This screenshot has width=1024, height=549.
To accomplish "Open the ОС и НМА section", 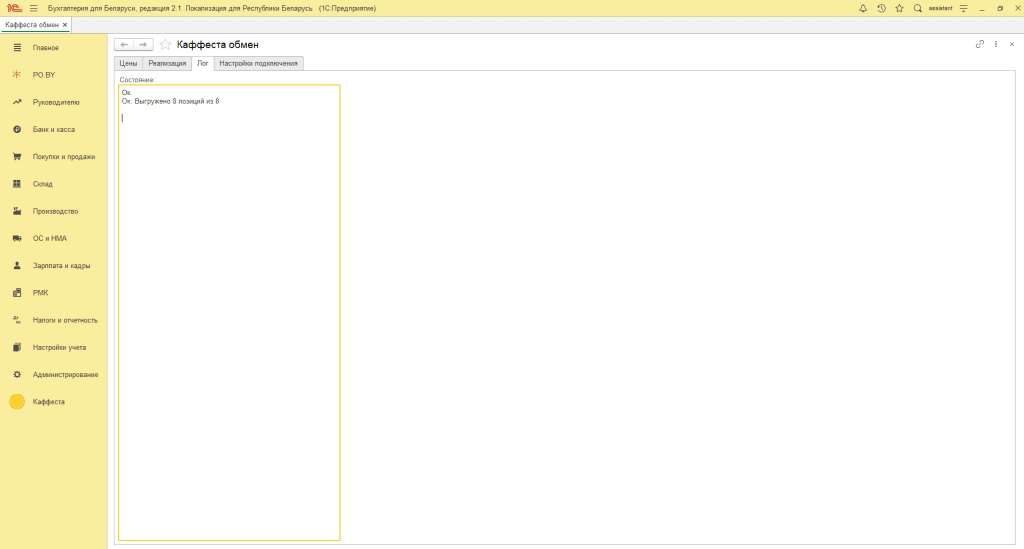I will coord(50,238).
